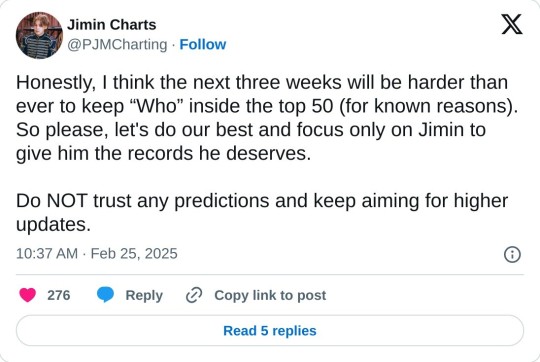Click the 10:37 AM post time
Image resolution: width=540 pixels, height=362 pixels.
(47, 254)
